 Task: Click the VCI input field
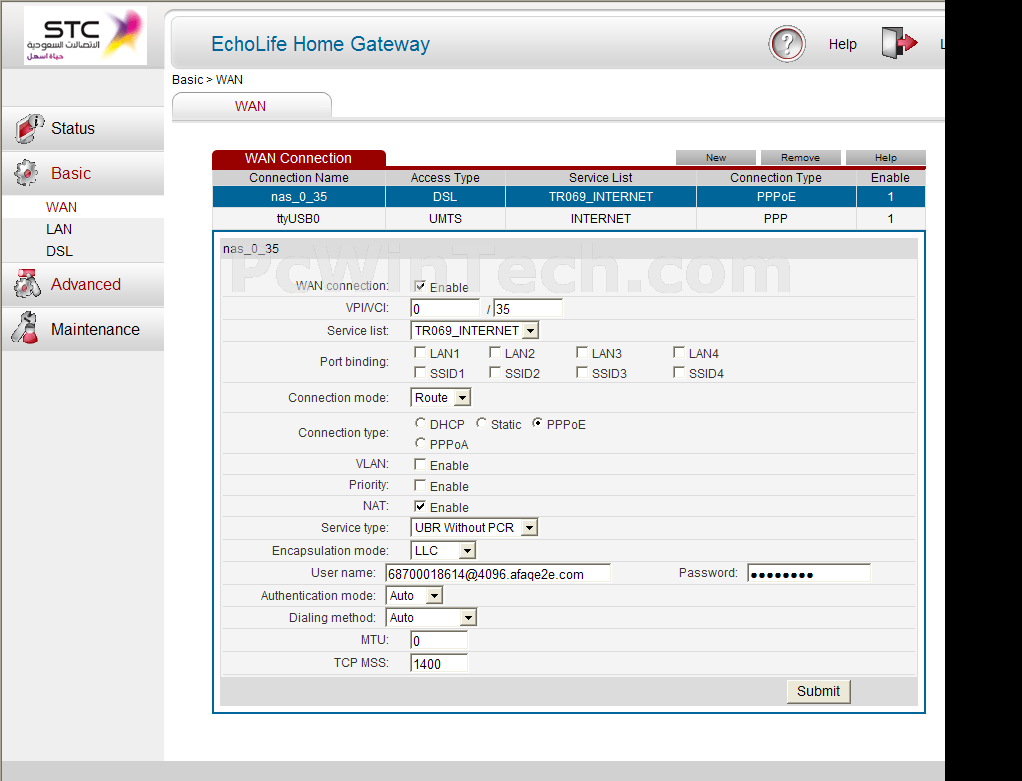coord(528,309)
